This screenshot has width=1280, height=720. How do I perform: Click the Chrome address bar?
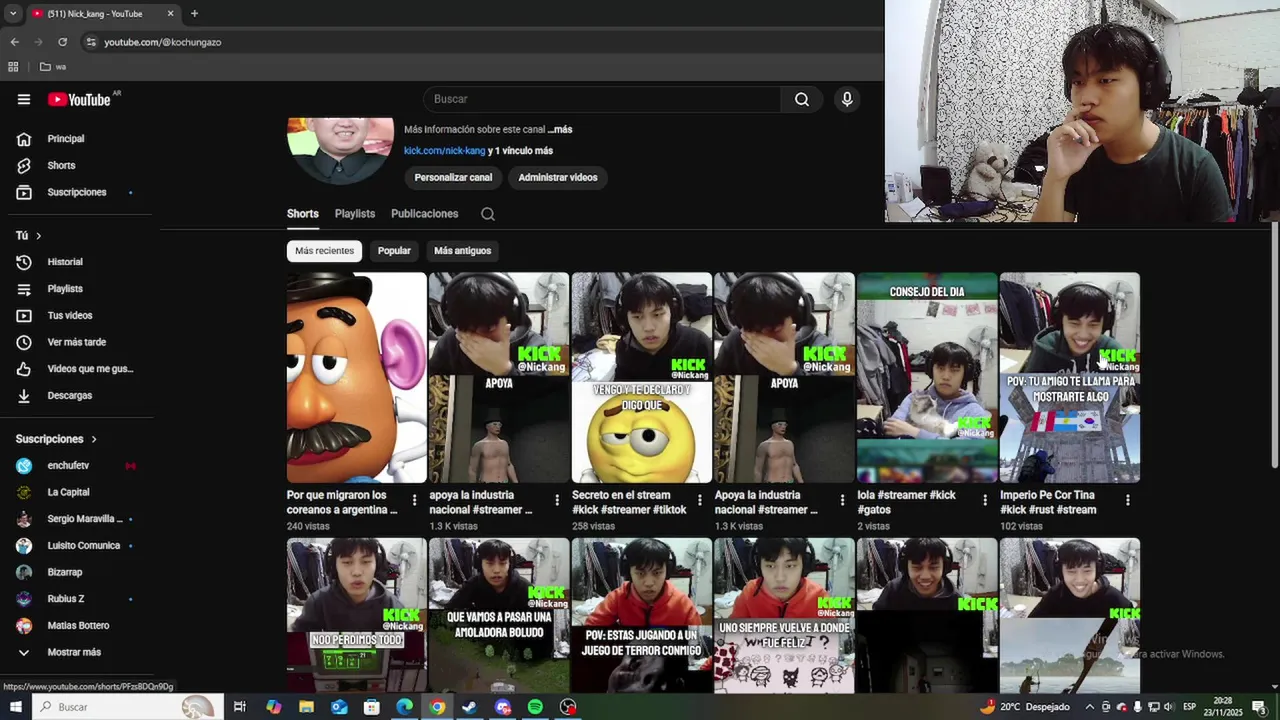click(x=480, y=42)
